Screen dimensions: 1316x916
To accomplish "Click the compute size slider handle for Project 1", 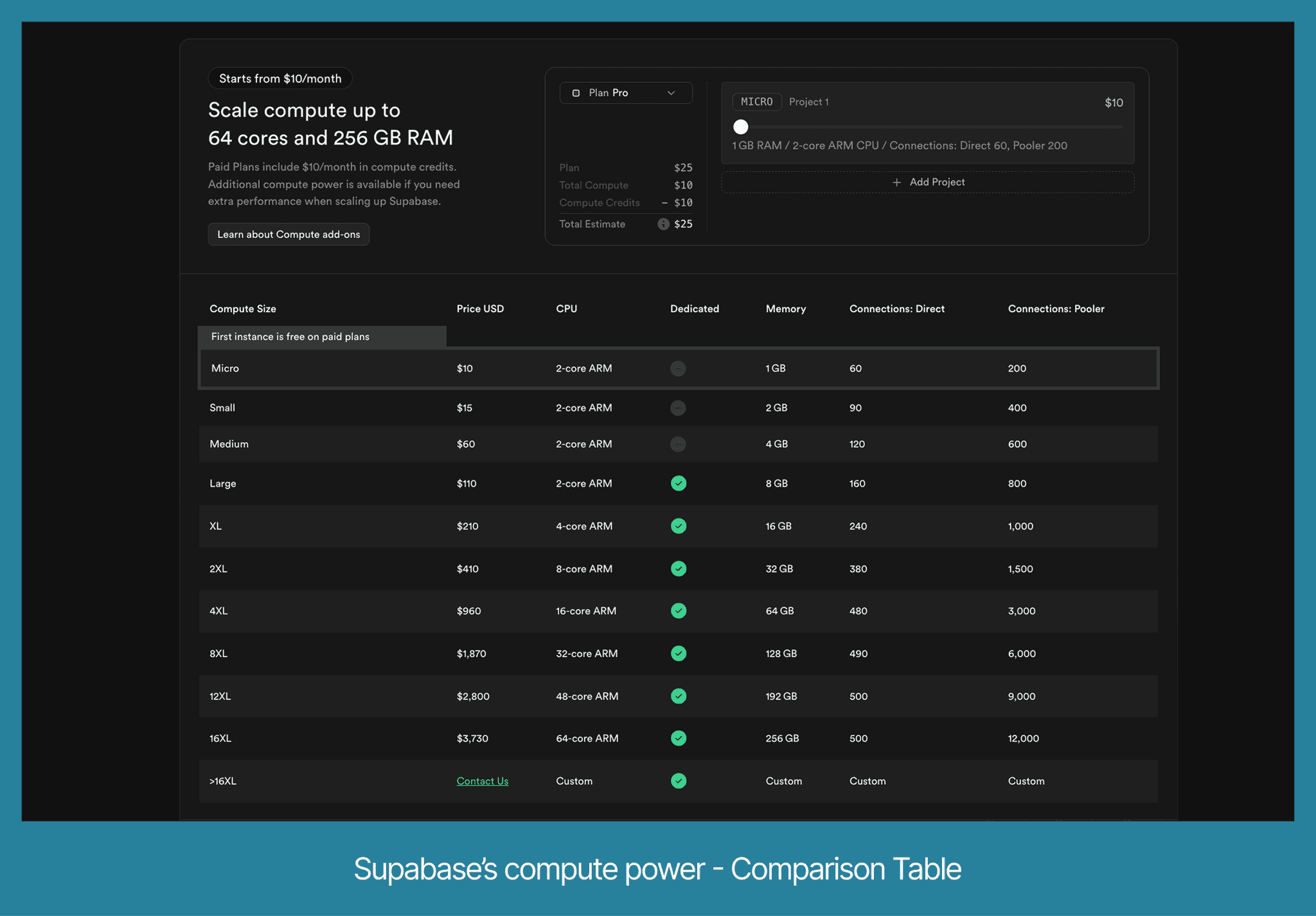I will pyautogui.click(x=741, y=127).
